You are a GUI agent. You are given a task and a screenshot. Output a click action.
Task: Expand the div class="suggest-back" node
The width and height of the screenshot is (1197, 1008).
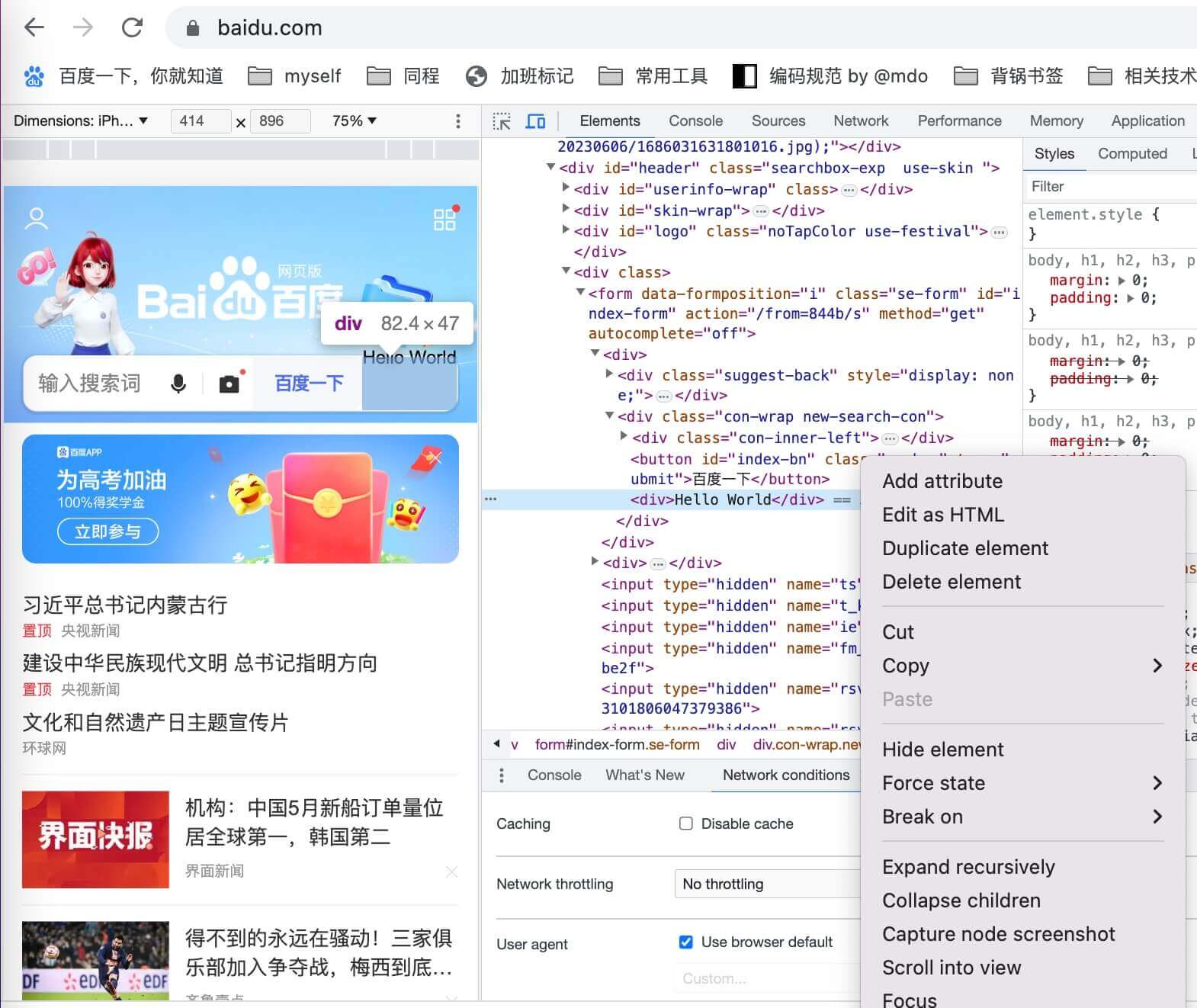tap(609, 374)
